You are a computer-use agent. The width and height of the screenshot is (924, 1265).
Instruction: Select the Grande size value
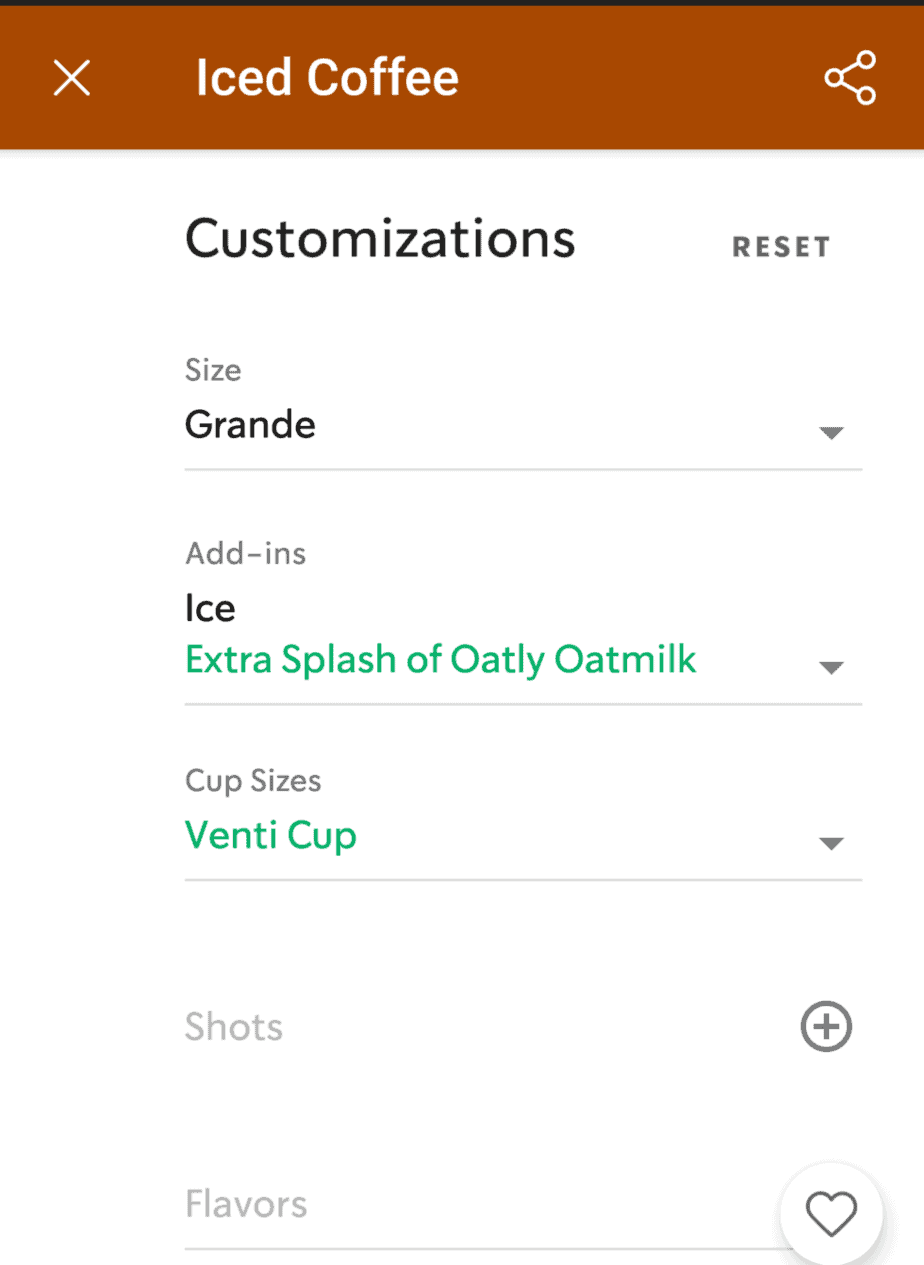251,425
